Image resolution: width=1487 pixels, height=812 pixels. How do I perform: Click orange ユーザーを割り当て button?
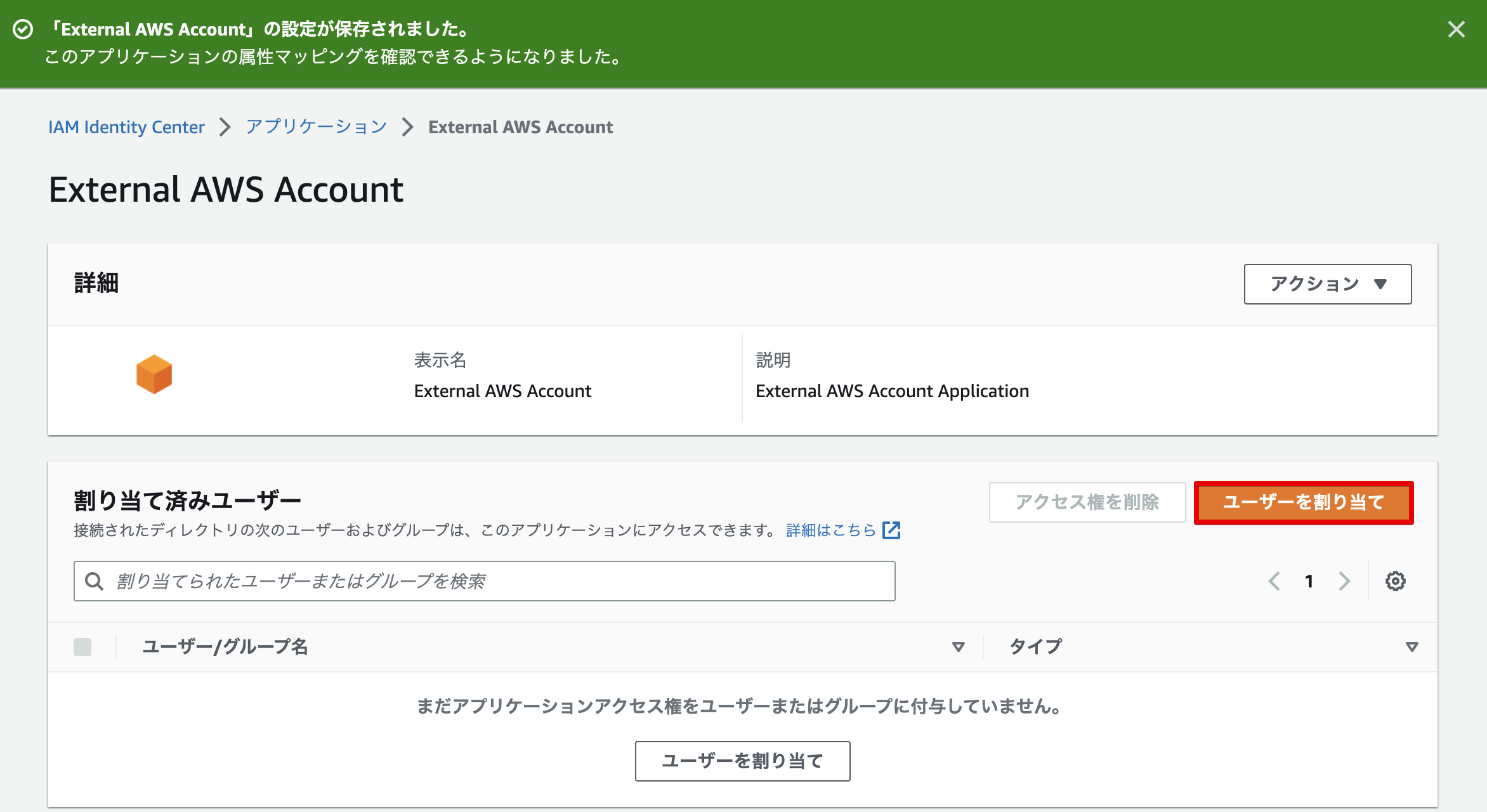[x=1304, y=502]
